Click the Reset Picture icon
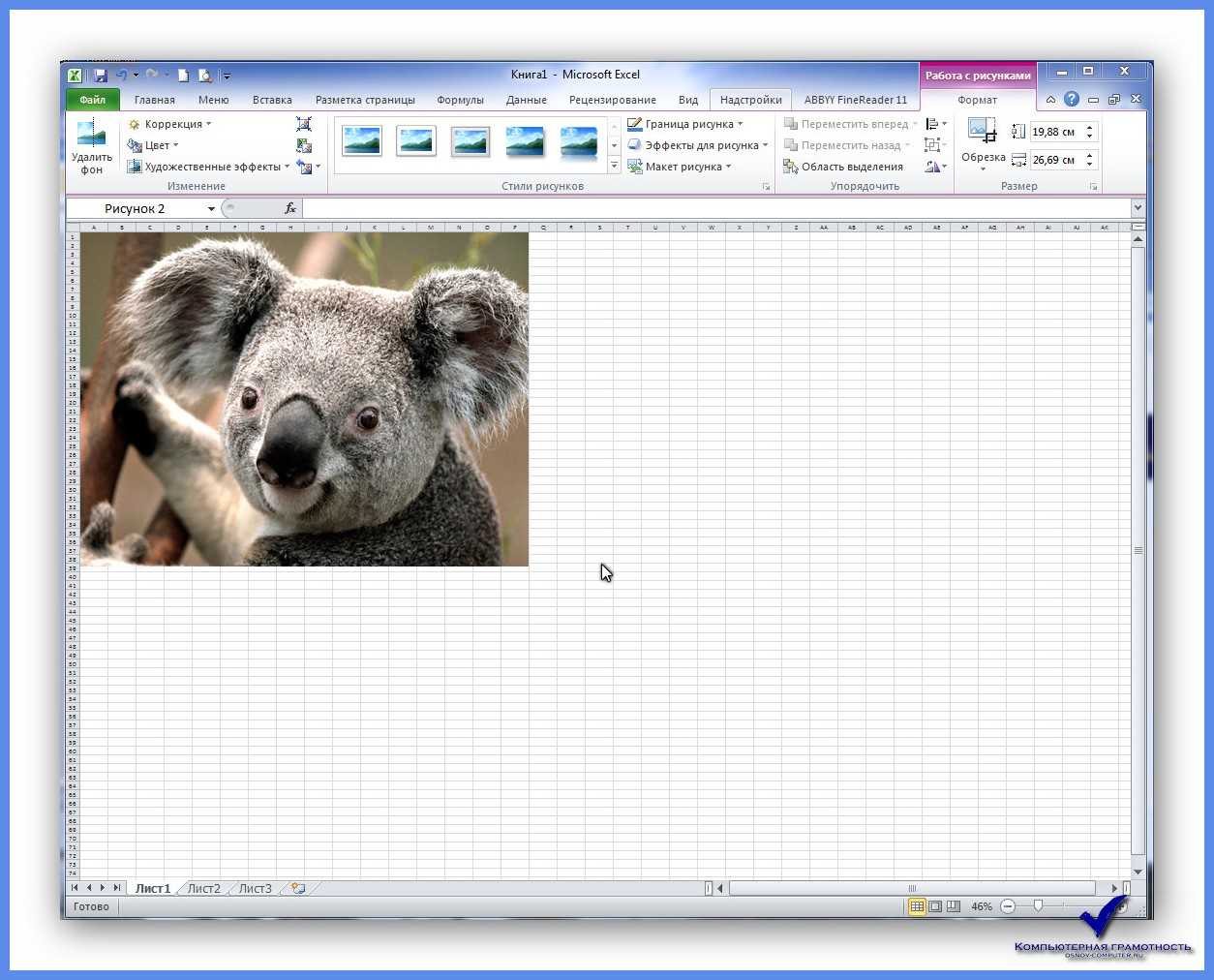This screenshot has width=1214, height=980. pyautogui.click(x=305, y=167)
